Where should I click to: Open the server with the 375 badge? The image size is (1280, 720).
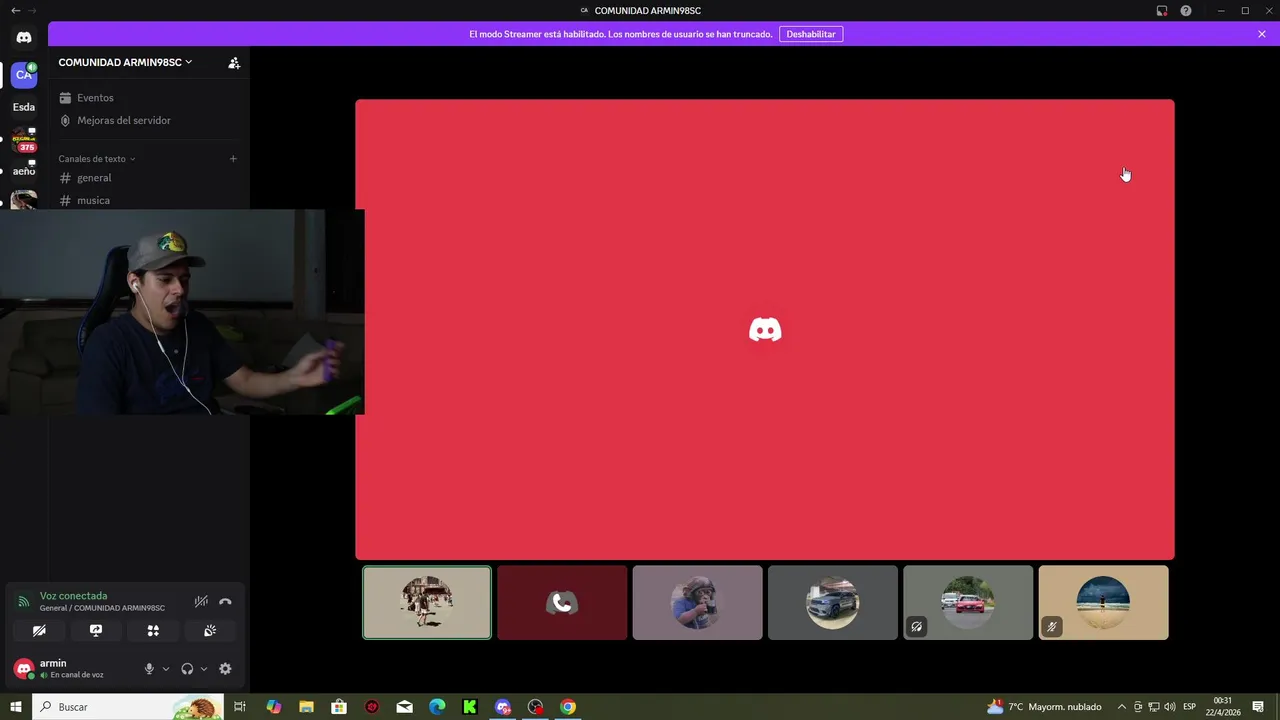tap(24, 140)
